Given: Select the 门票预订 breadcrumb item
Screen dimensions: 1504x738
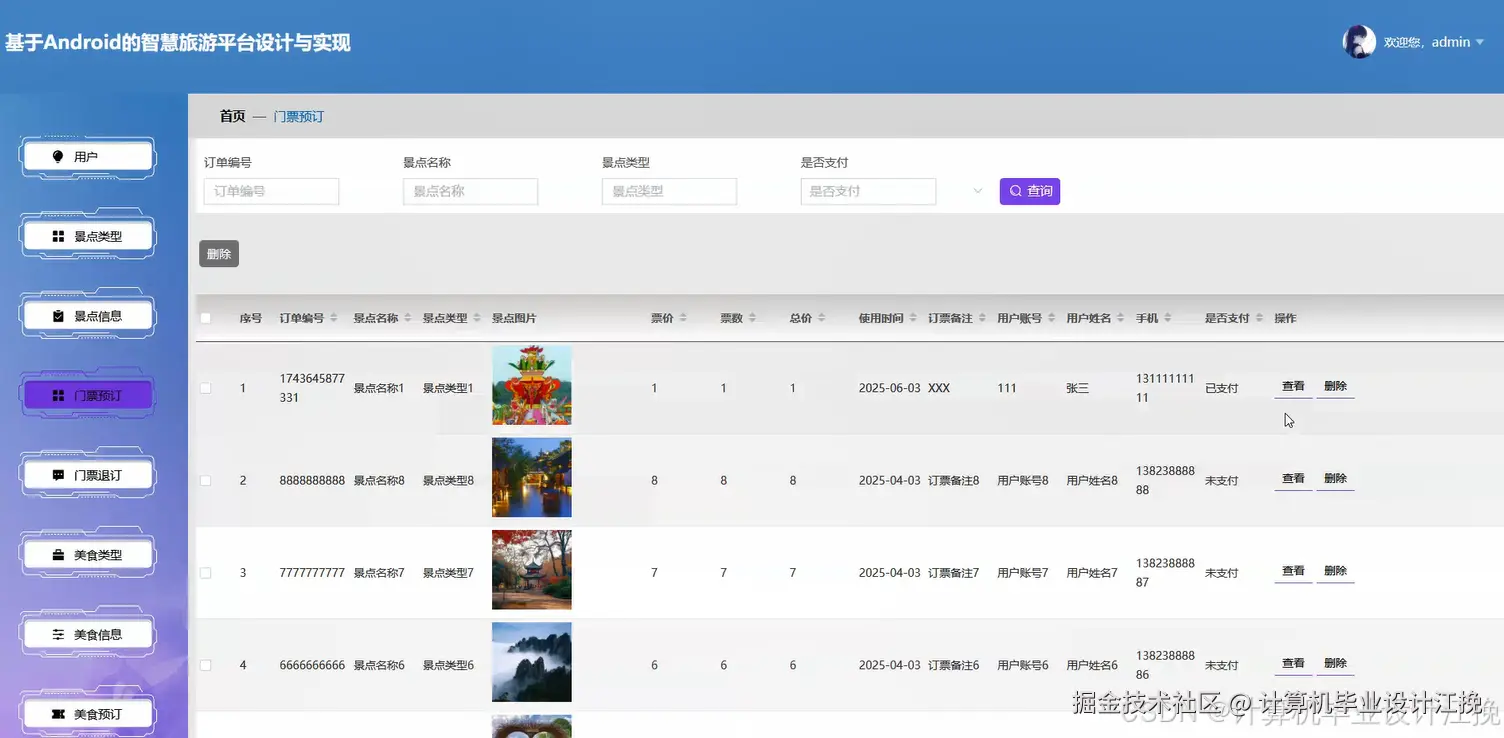Looking at the screenshot, I should pos(298,116).
